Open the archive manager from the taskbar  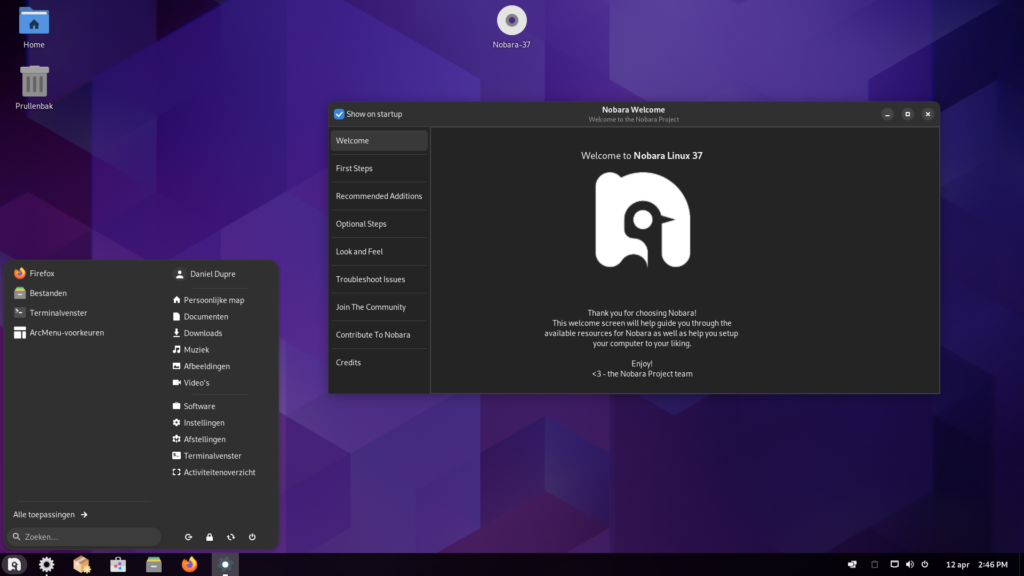pos(81,564)
